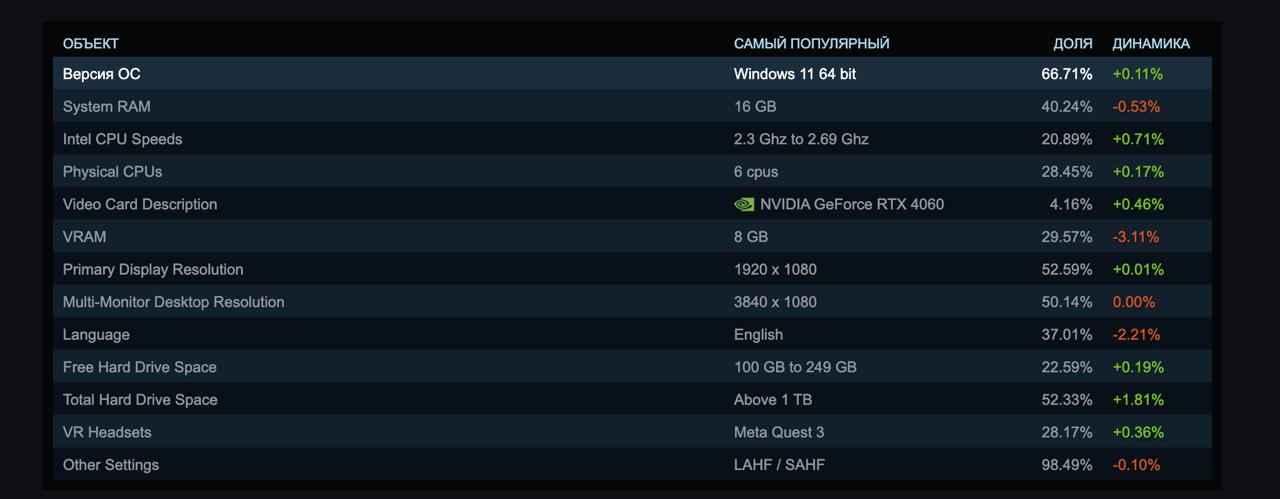
Task: Expand Multi-Monitor Desktop Resolution label
Action: click(x=174, y=302)
